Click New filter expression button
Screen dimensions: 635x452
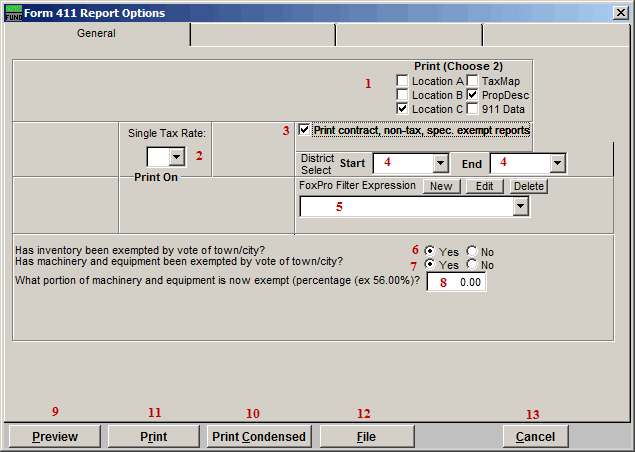click(x=441, y=186)
